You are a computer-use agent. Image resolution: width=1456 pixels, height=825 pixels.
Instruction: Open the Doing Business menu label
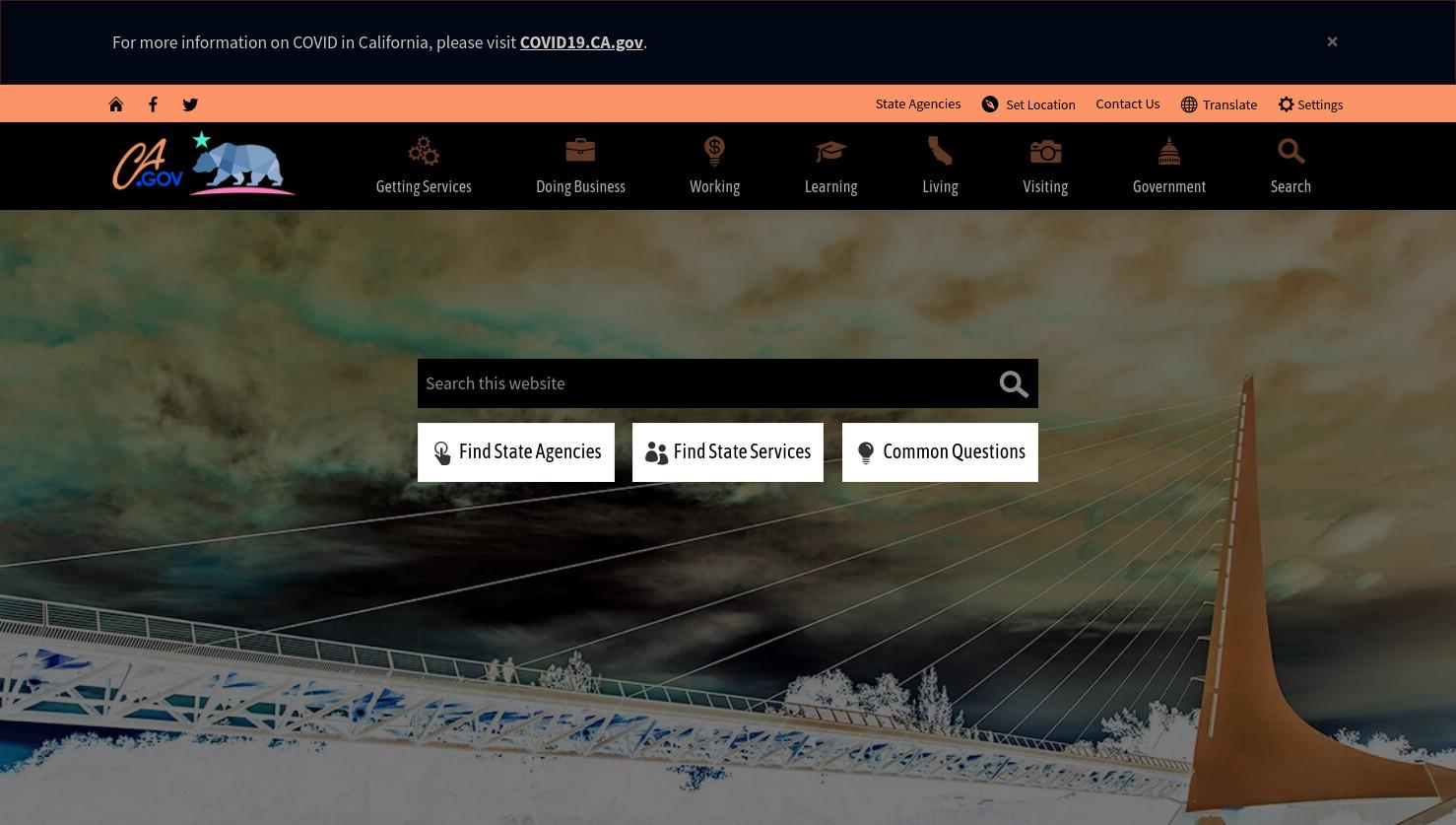(580, 186)
